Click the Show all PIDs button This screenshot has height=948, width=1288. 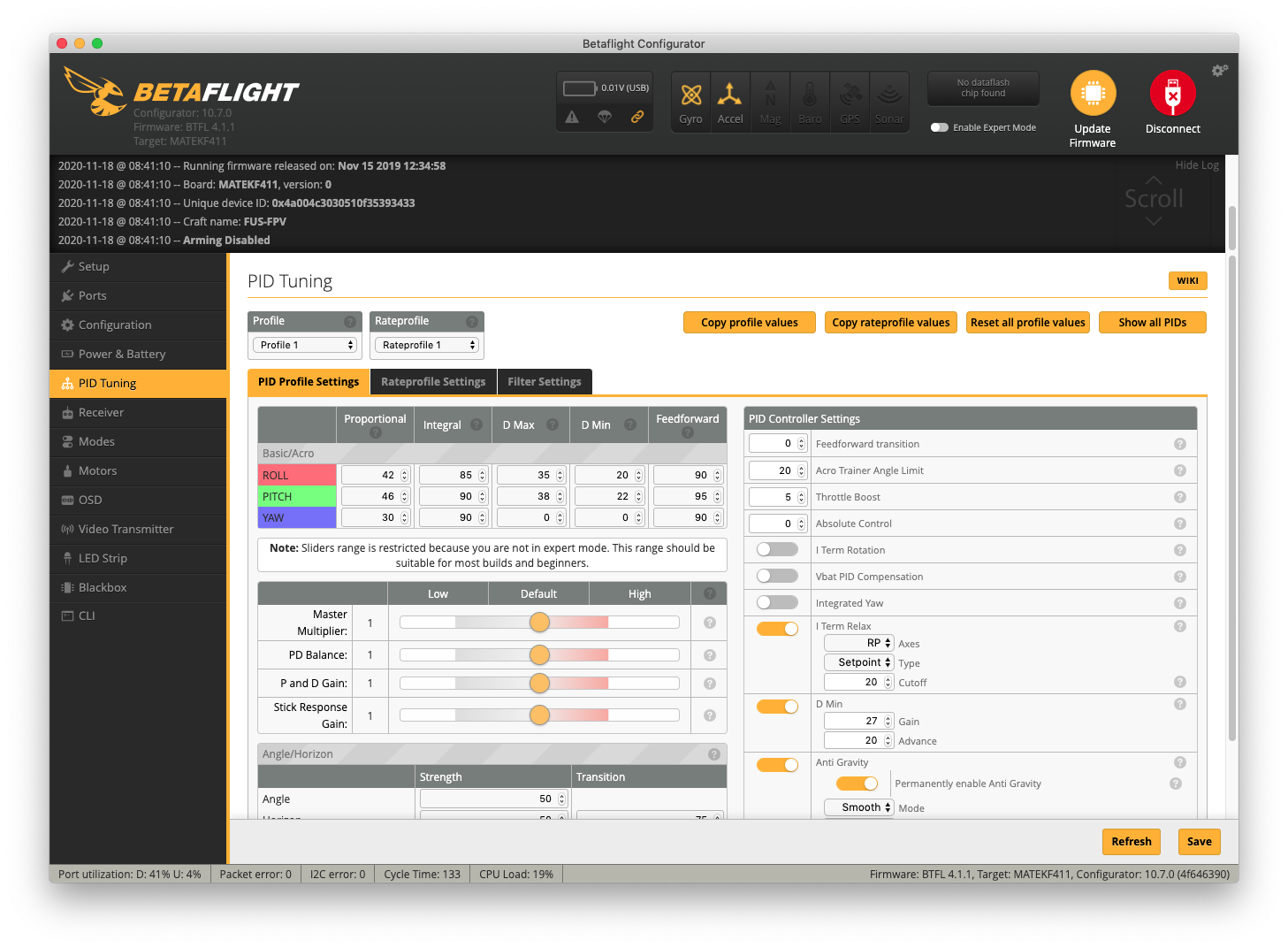(1153, 323)
